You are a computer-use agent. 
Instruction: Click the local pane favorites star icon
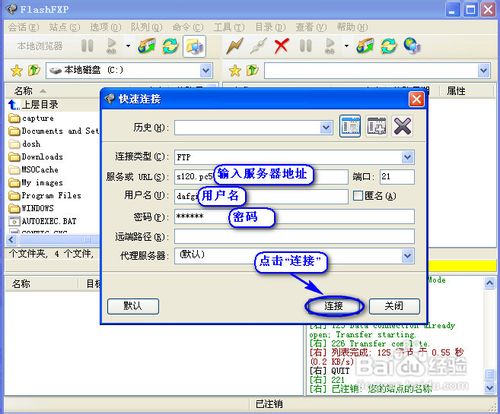click(x=16, y=70)
